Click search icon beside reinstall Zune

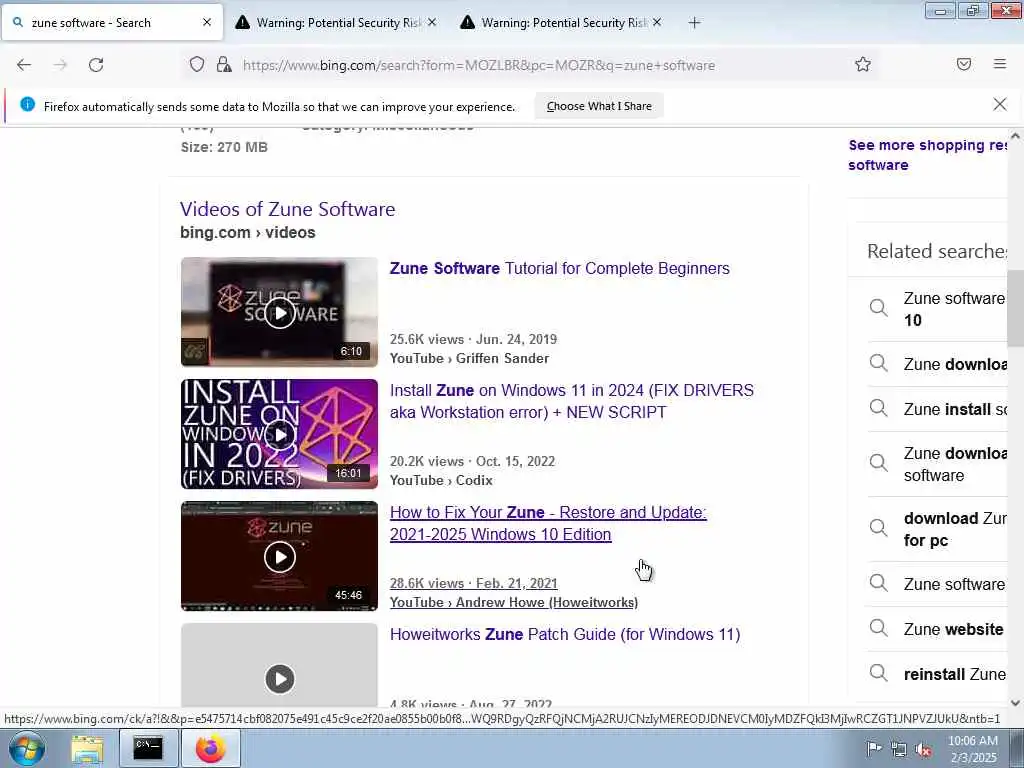coord(879,673)
